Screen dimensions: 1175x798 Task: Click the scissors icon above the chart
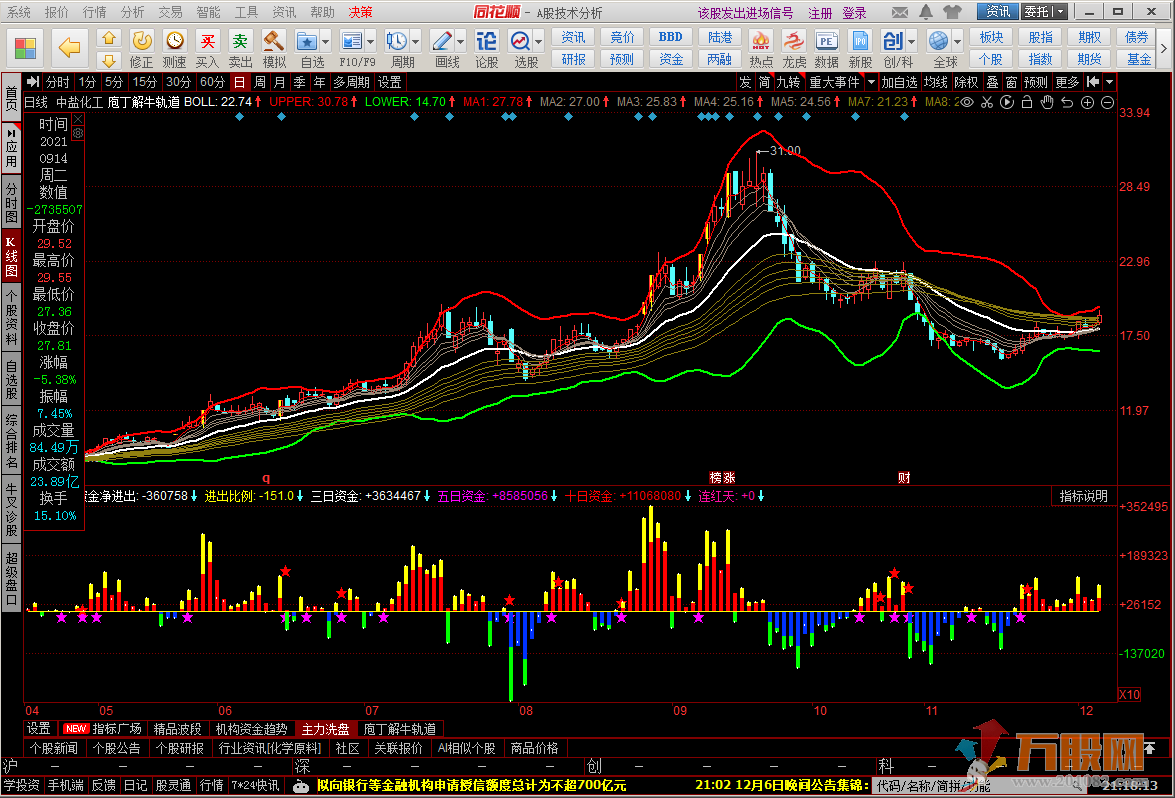[987, 102]
